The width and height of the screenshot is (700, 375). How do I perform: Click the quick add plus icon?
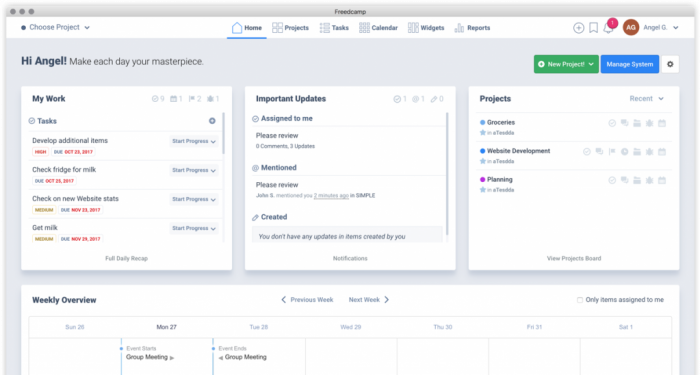579,28
